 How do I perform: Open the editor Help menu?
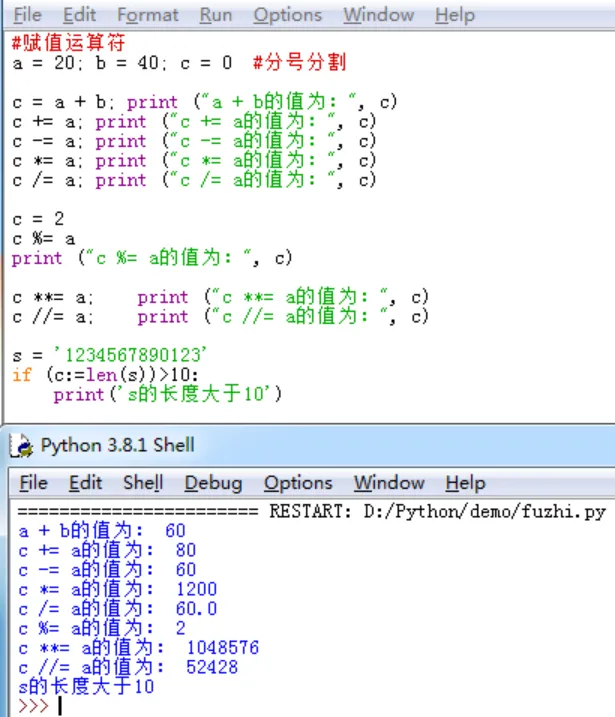point(455,15)
